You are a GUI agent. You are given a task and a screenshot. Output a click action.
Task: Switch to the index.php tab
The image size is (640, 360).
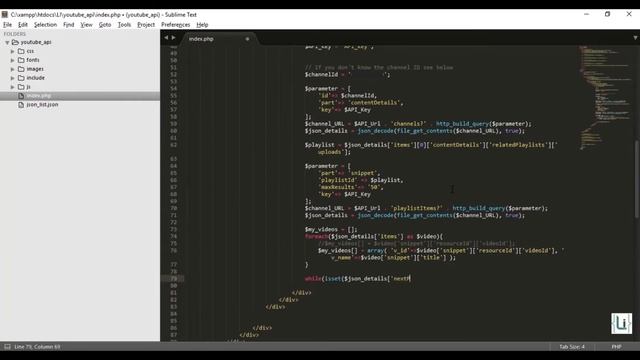(201, 39)
